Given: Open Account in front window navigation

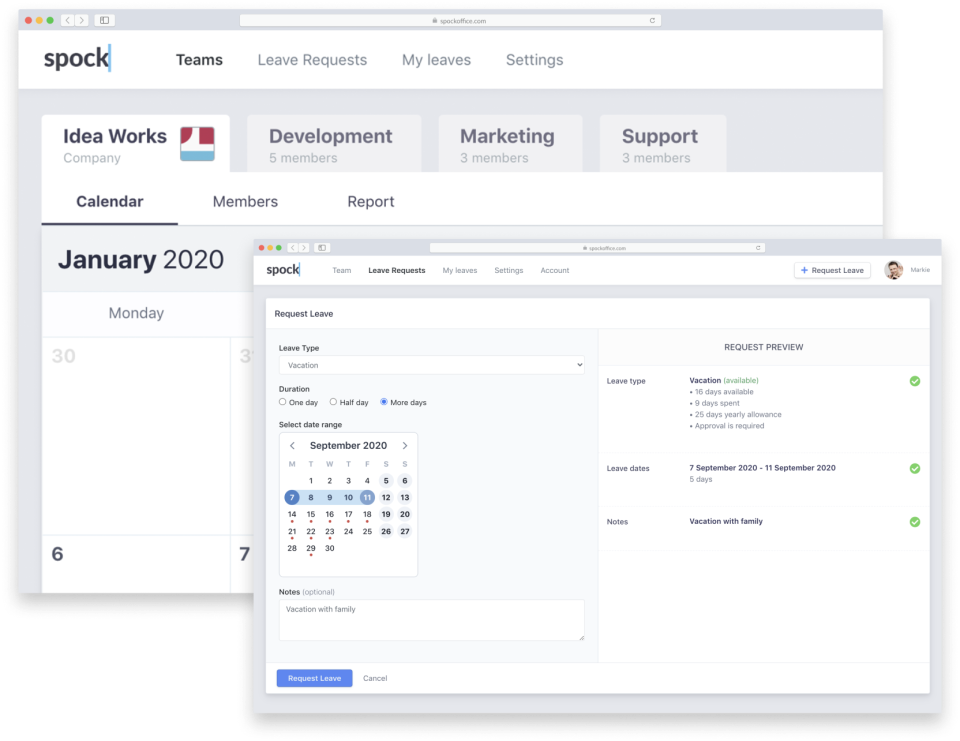Looking at the screenshot, I should [555, 270].
